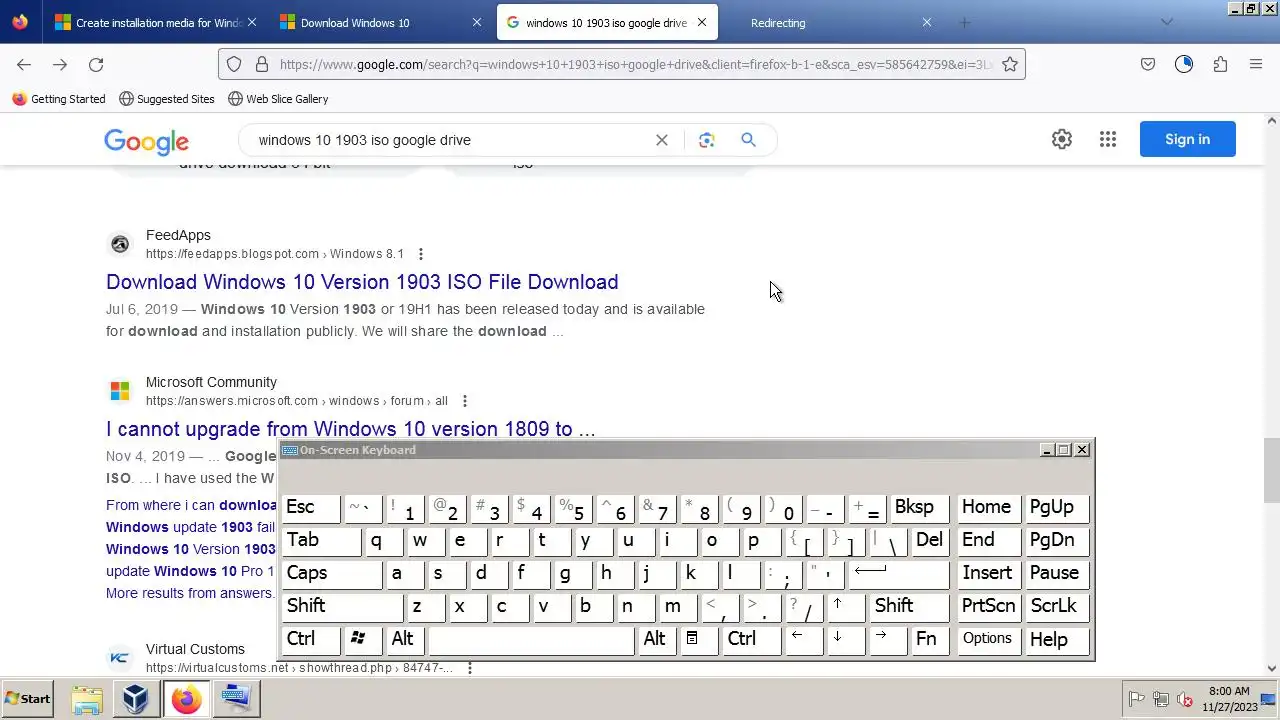Screen dimensions: 1280x720
Task: Open Download Windows 10 Version 1903 ISO link
Action: tap(362, 282)
